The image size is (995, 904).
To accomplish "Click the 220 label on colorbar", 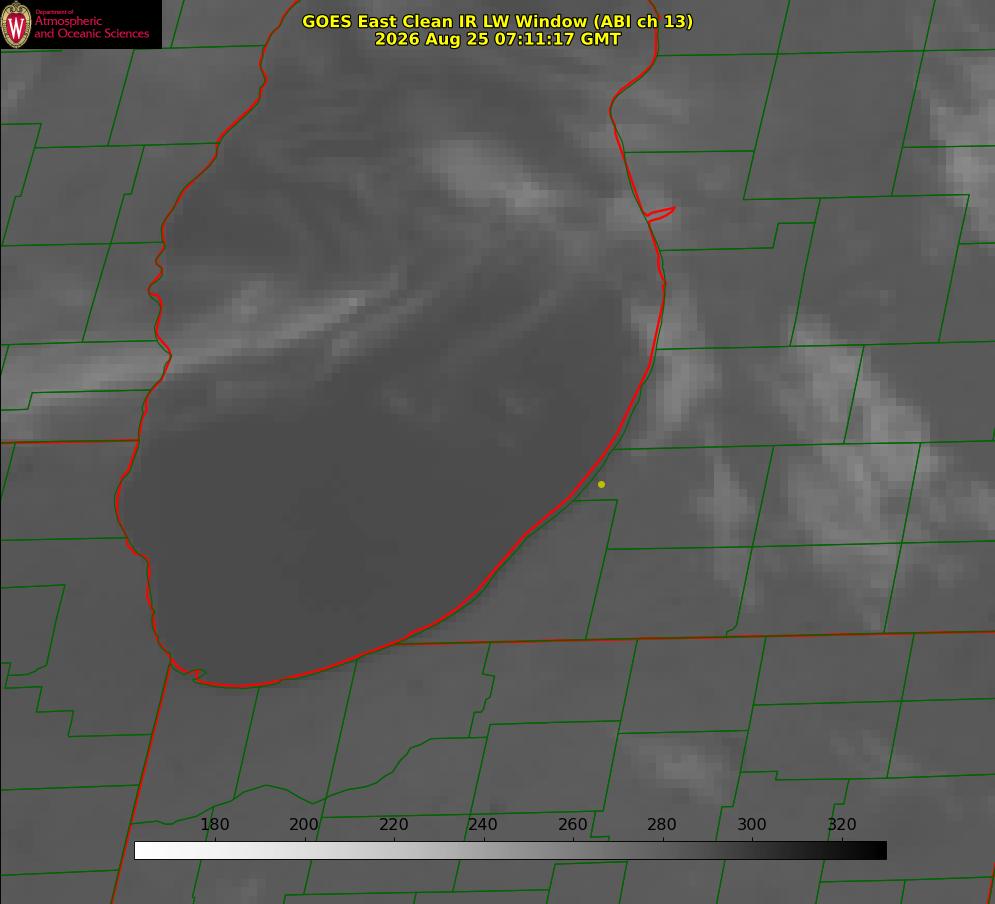I will [393, 824].
